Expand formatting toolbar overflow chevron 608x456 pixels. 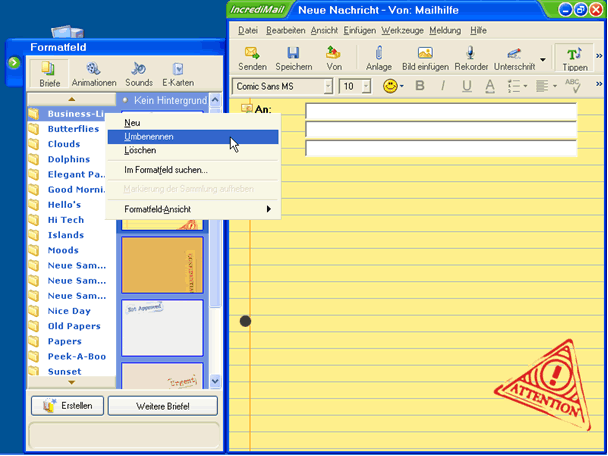pyautogui.click(x=599, y=83)
